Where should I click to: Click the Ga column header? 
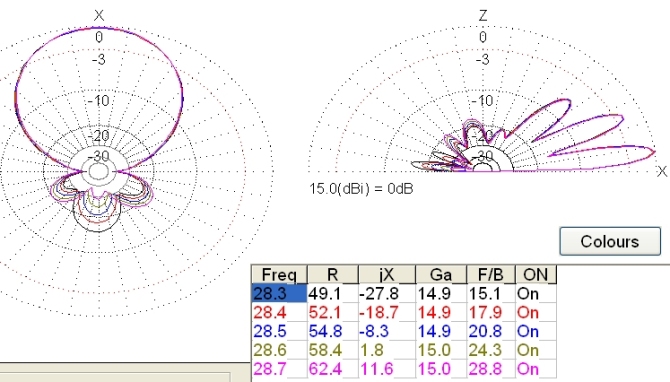click(x=441, y=274)
